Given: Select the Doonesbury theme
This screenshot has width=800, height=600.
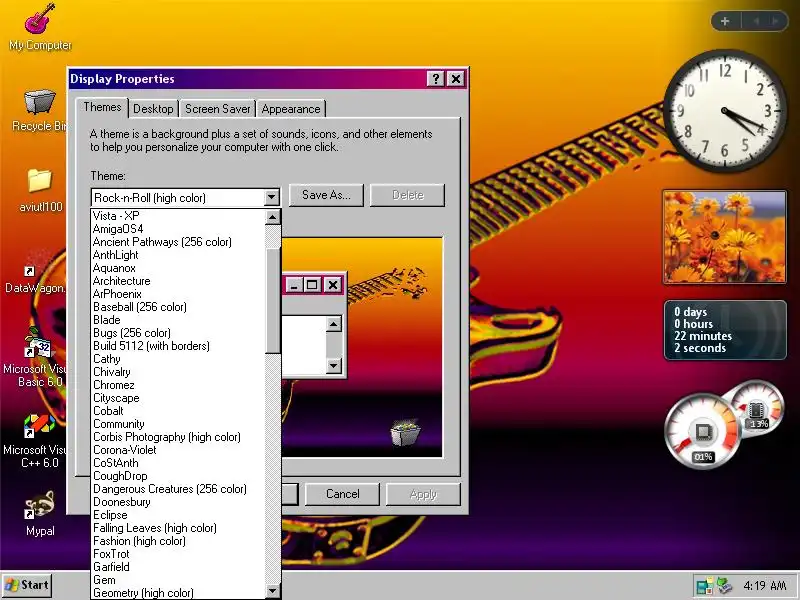Looking at the screenshot, I should tap(179, 502).
